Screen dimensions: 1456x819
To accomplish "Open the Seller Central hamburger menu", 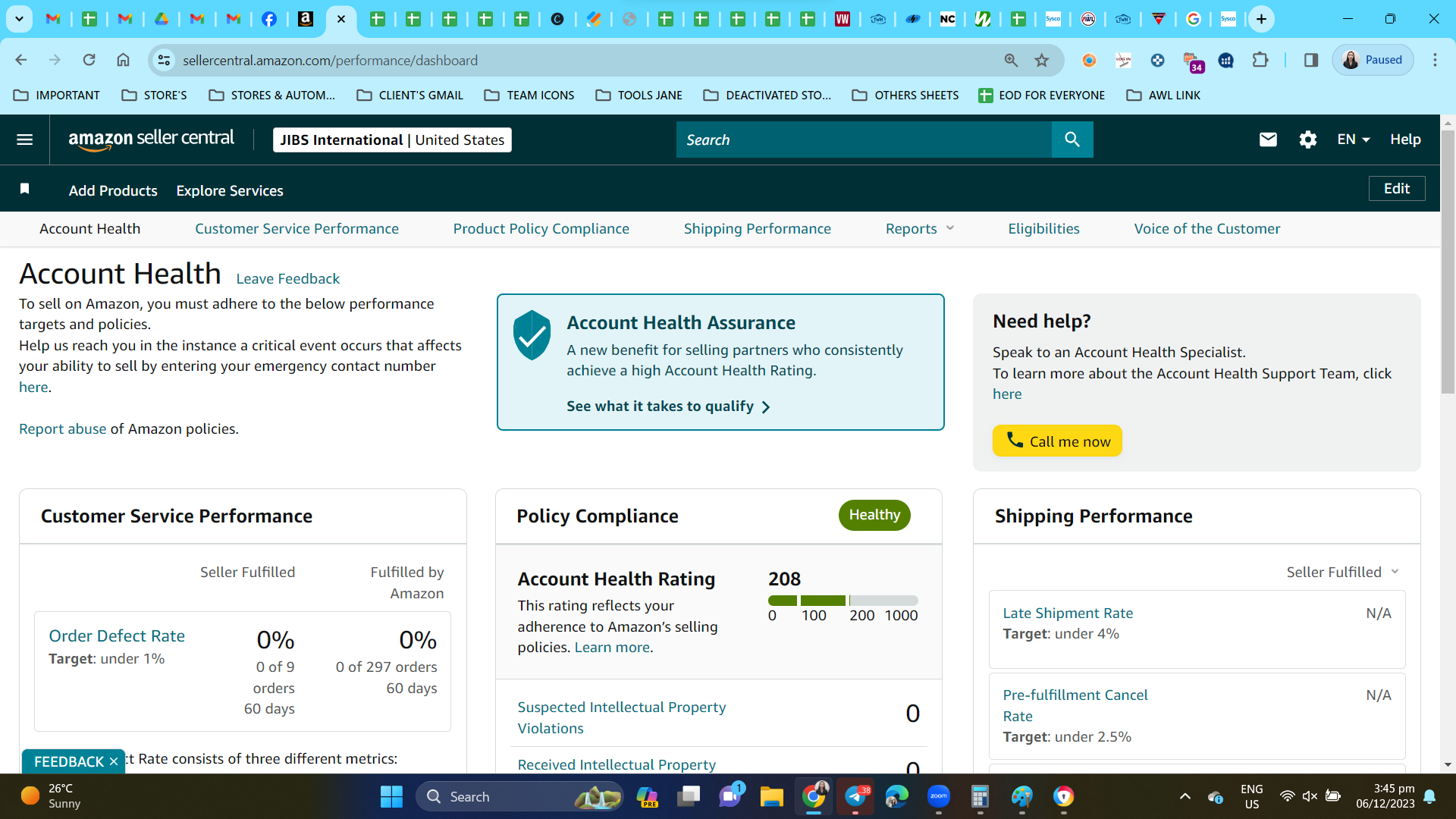I will [24, 140].
